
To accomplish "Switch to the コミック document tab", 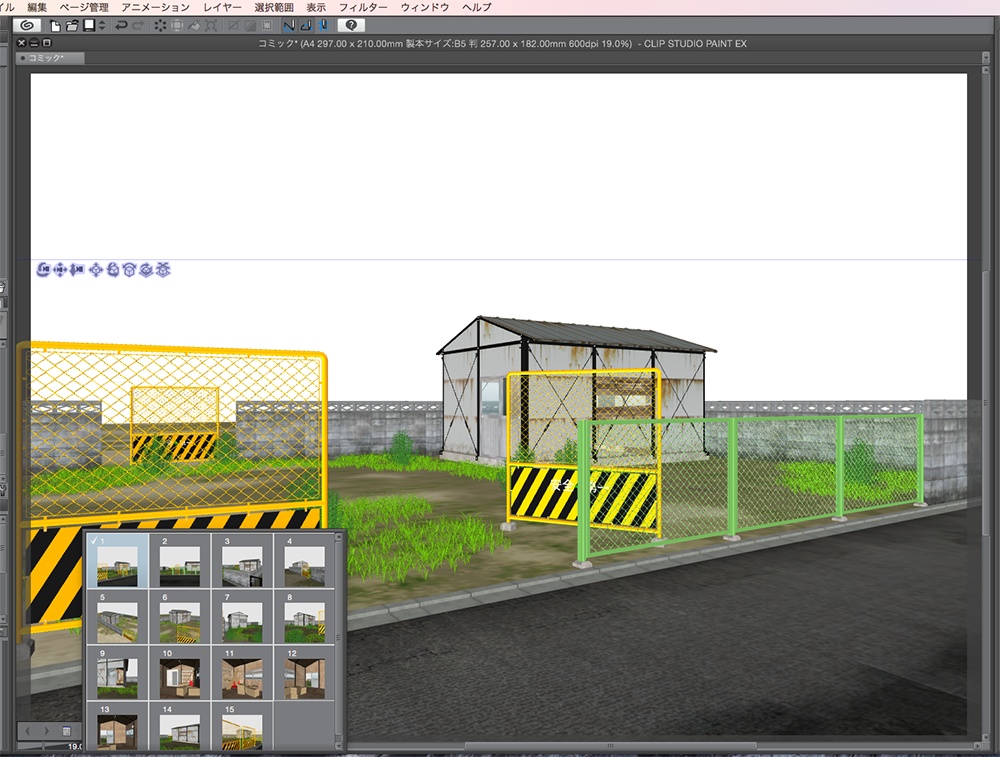I will click(50, 58).
